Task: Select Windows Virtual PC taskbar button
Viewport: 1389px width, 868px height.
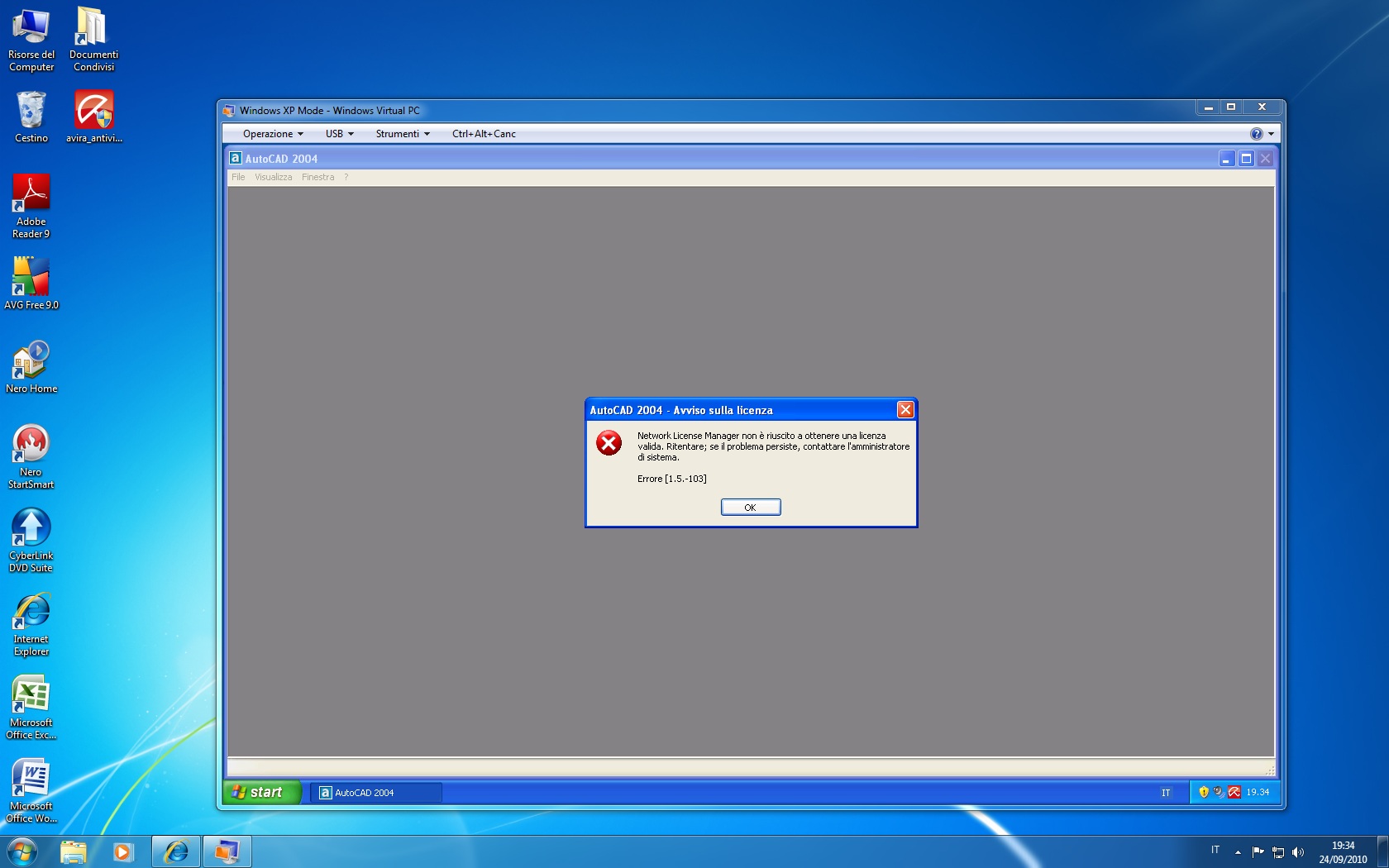Action: (227, 851)
